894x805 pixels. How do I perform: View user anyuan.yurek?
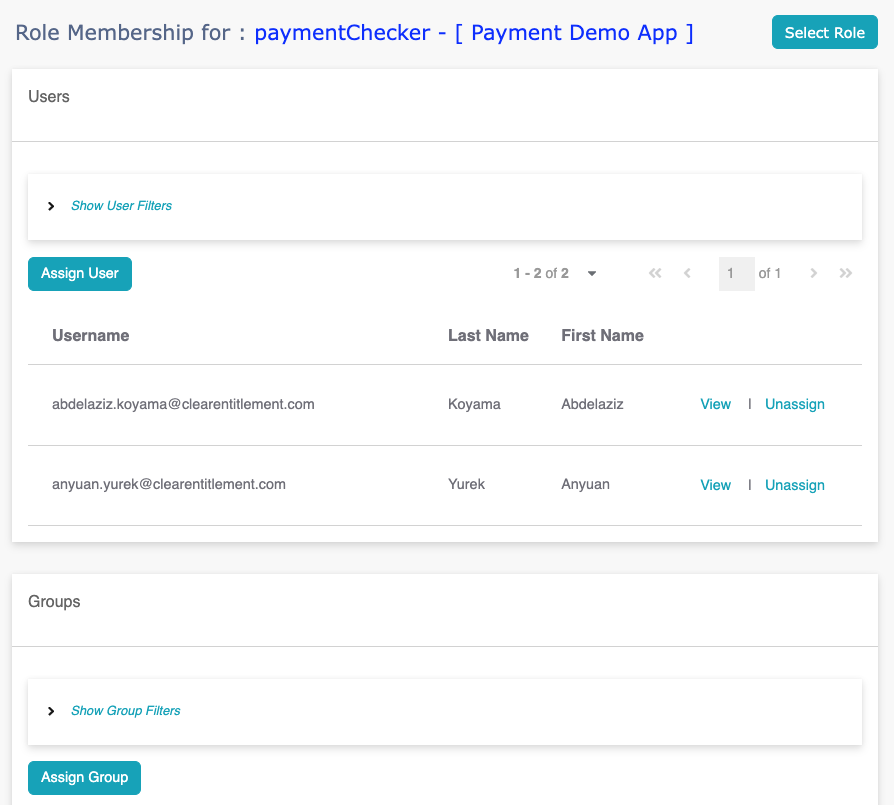(x=716, y=485)
